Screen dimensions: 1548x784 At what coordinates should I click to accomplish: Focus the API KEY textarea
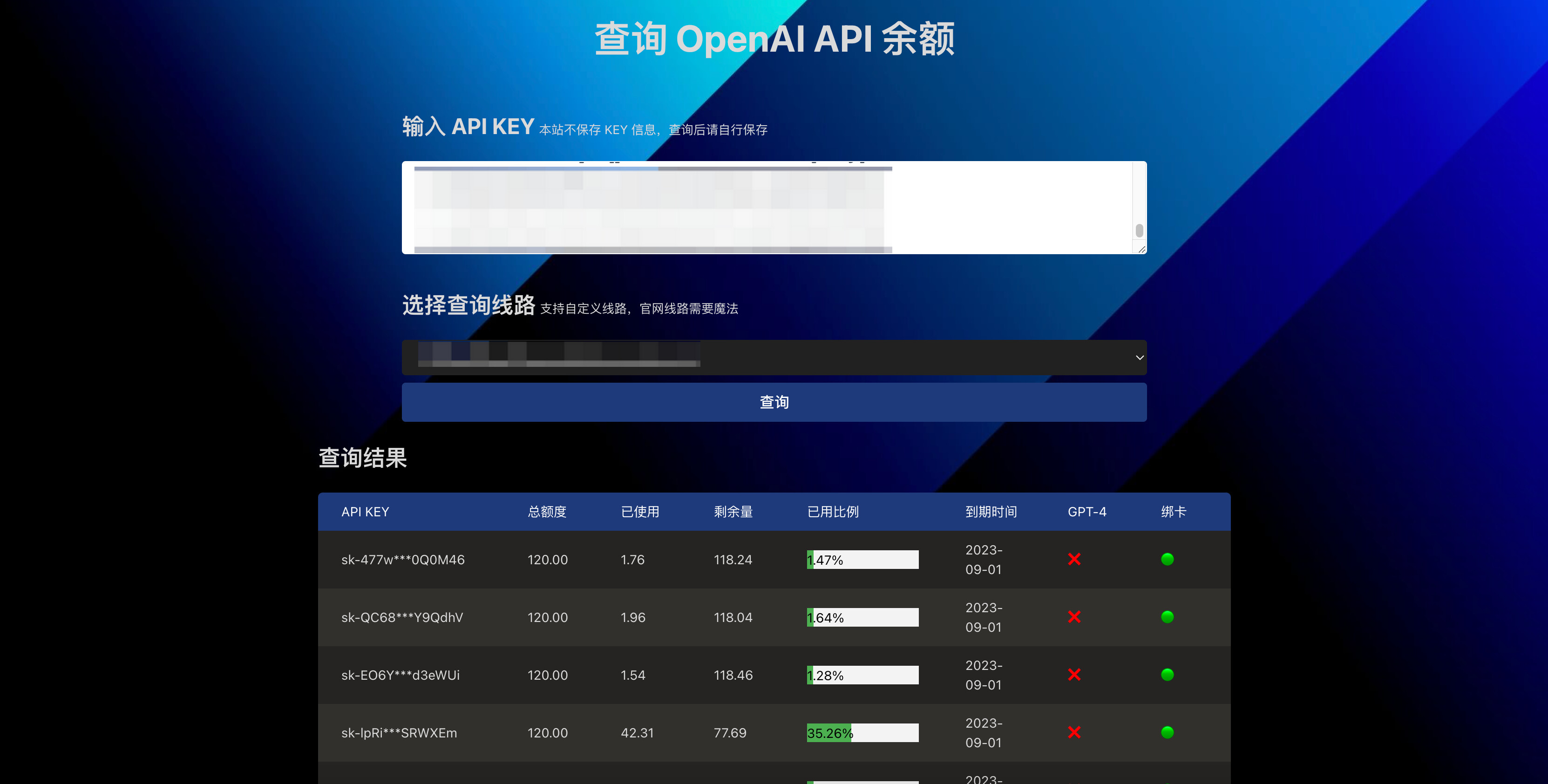(x=774, y=207)
